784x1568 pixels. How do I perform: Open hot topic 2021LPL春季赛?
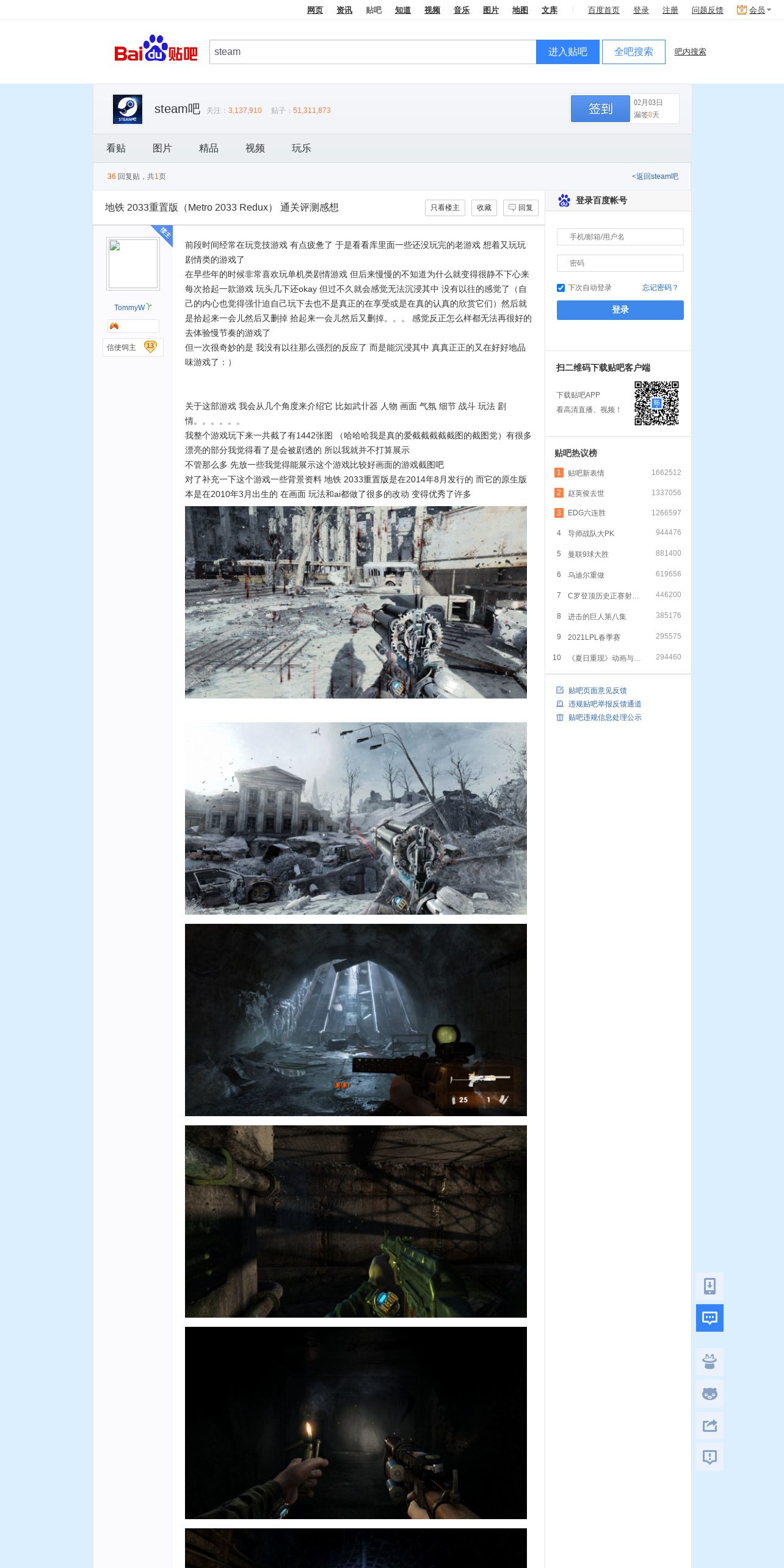pos(594,637)
